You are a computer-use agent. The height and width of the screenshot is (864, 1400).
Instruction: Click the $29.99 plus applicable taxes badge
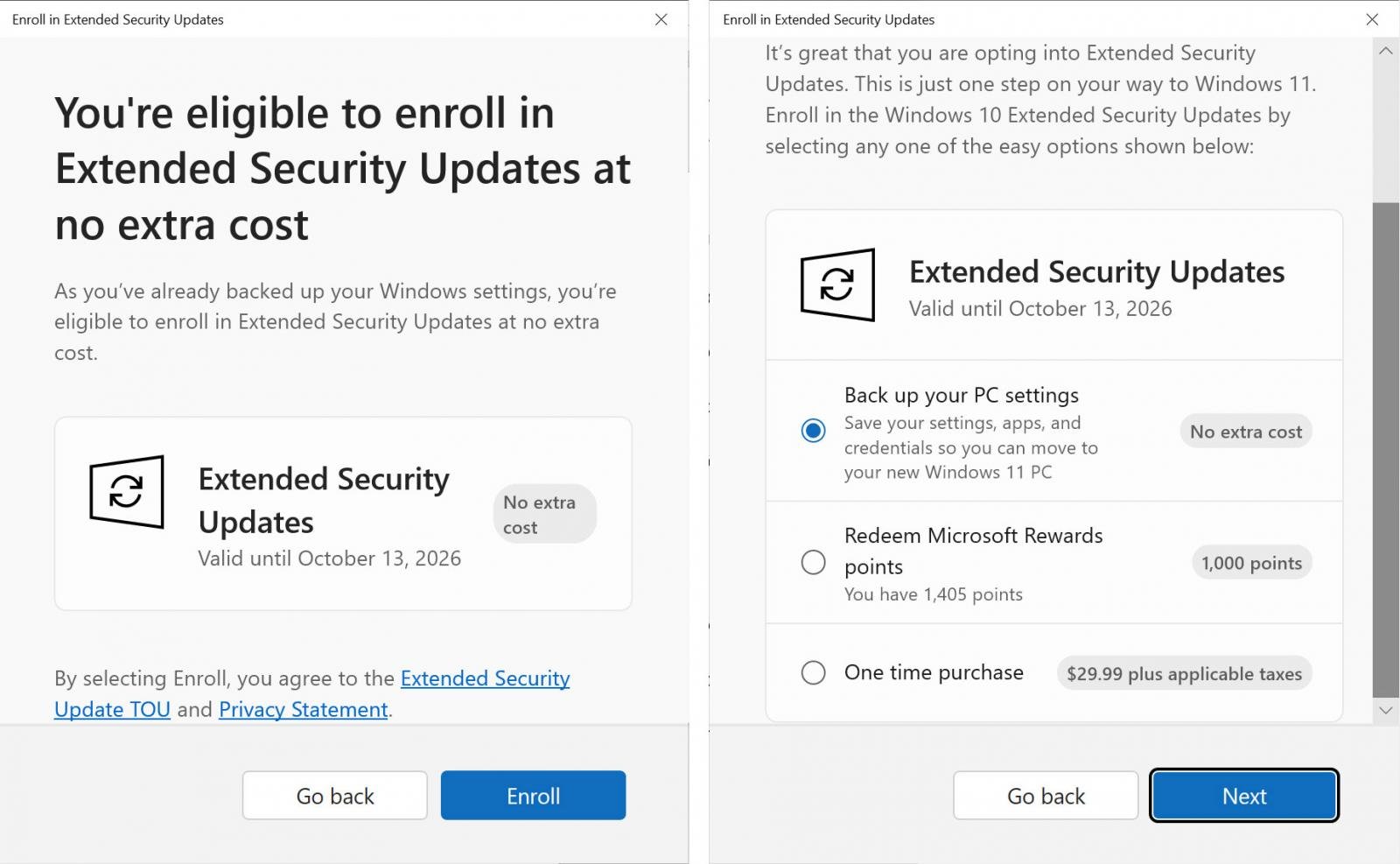click(1183, 673)
